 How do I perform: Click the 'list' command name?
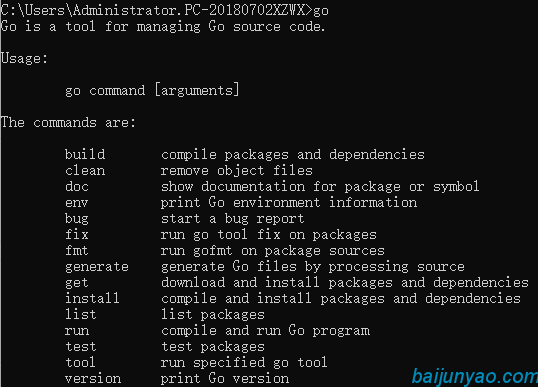[x=81, y=315]
